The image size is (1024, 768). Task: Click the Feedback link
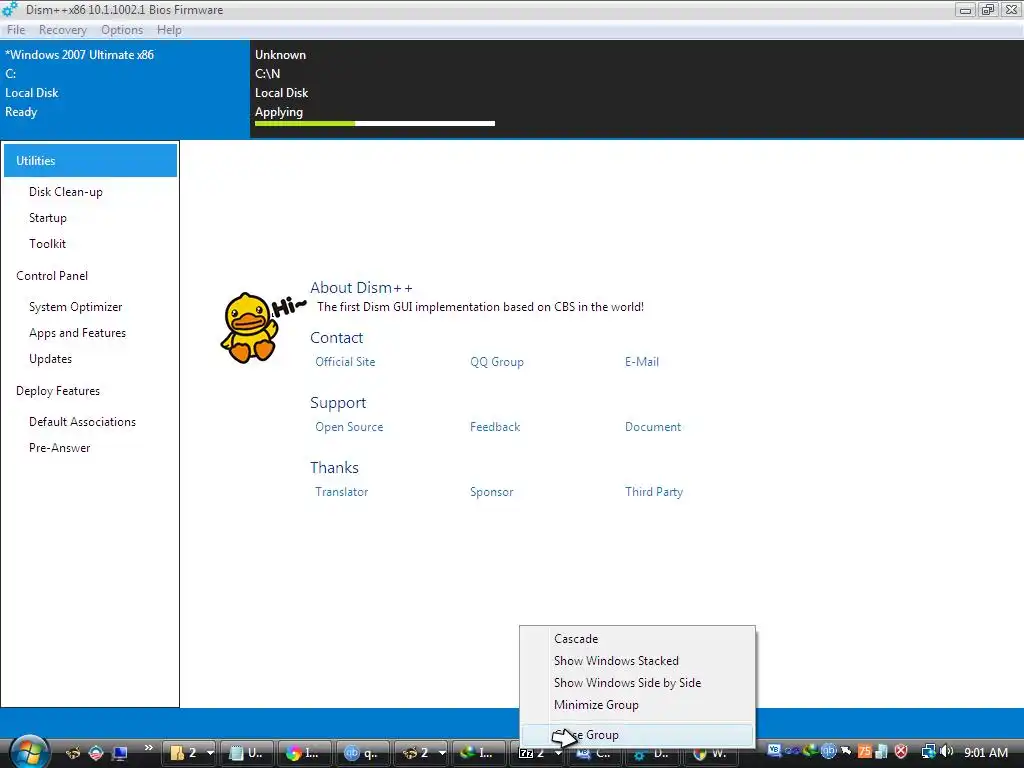[x=494, y=427]
